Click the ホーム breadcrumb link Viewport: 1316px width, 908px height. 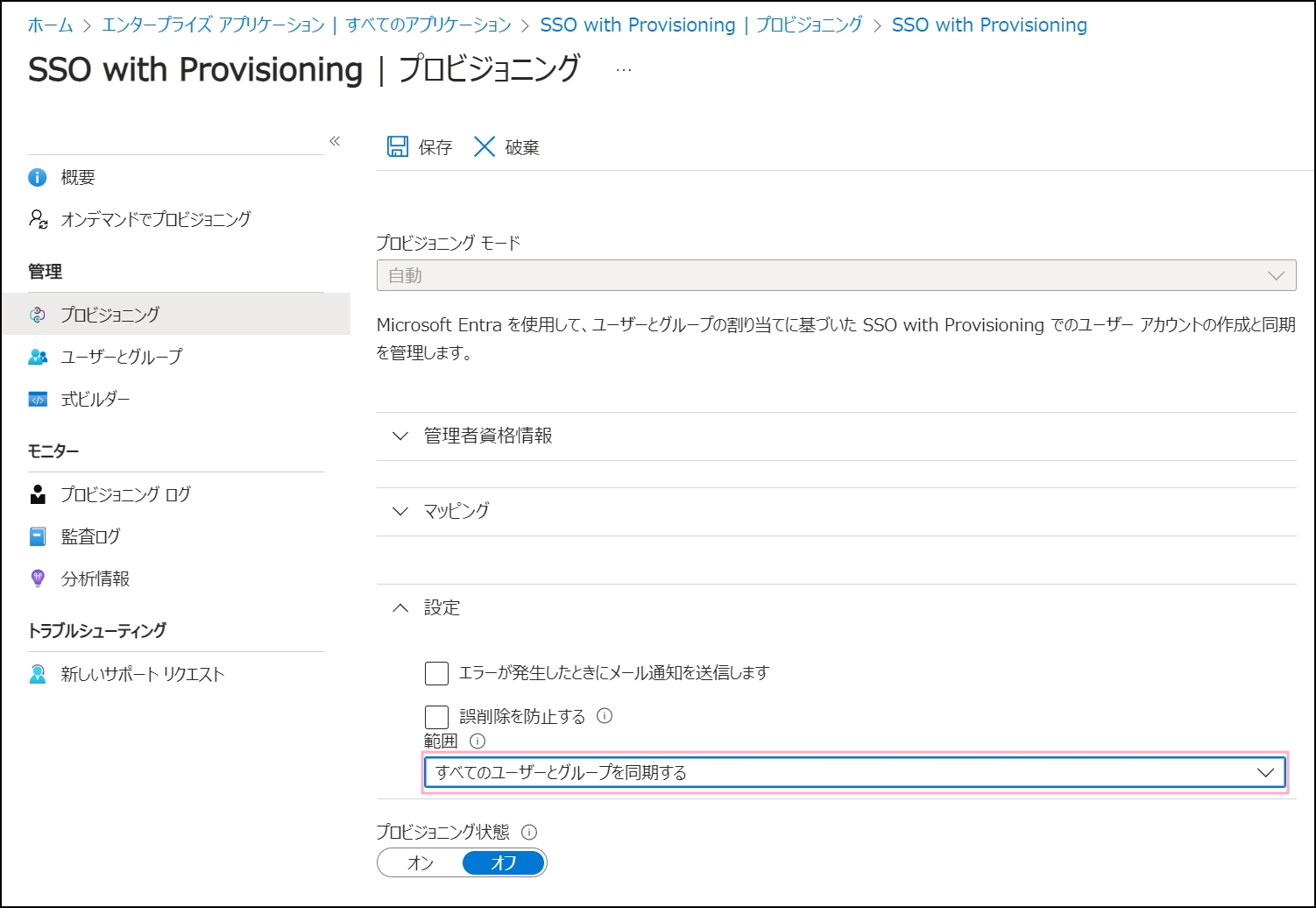click(50, 25)
